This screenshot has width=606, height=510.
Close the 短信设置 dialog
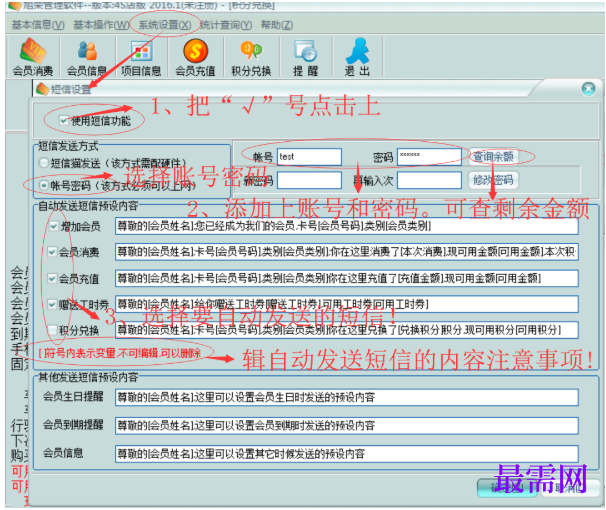point(588,89)
